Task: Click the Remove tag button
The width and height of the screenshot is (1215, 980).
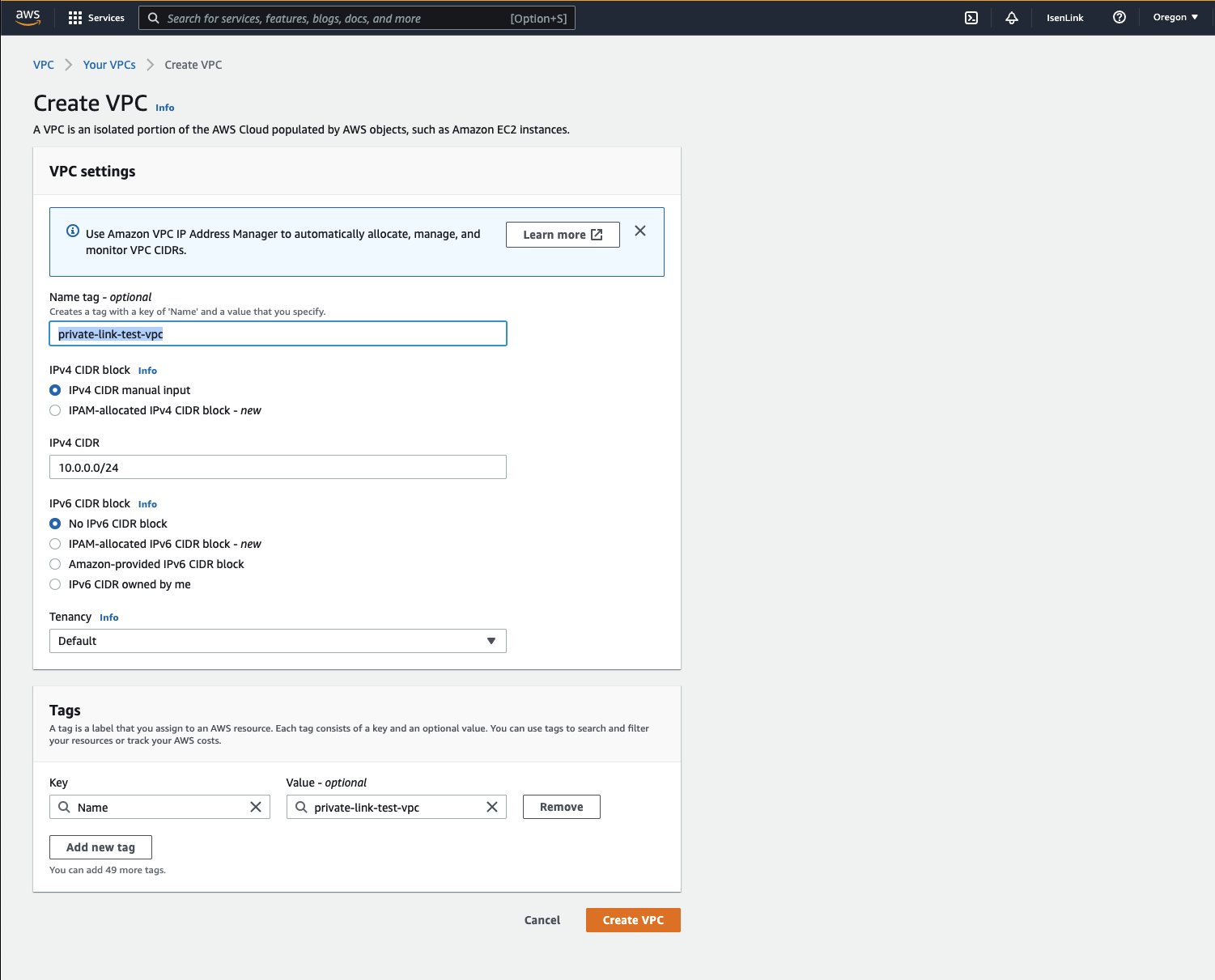Action: click(562, 807)
